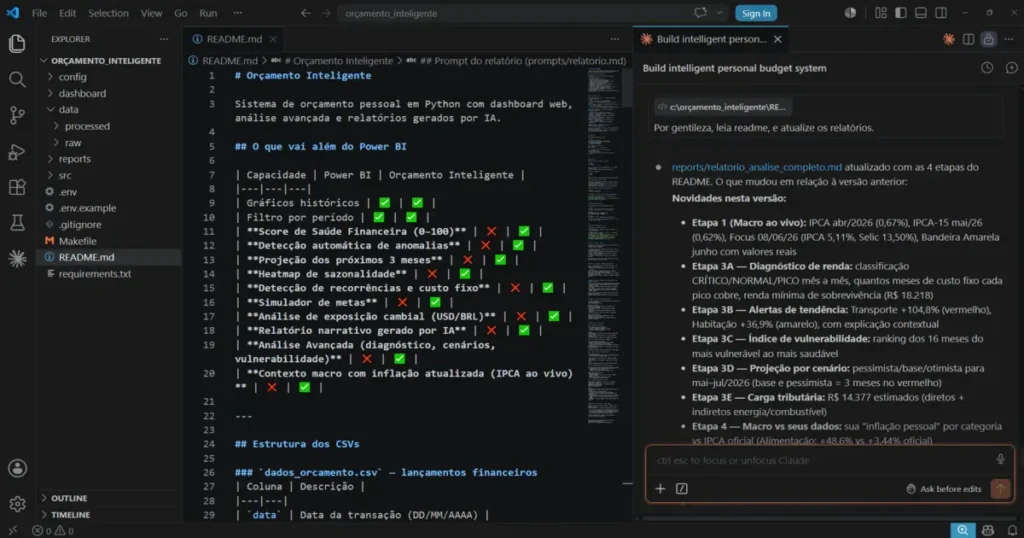The height and width of the screenshot is (538, 1024).
Task: Open the Edit menu
Action: coord(67,13)
